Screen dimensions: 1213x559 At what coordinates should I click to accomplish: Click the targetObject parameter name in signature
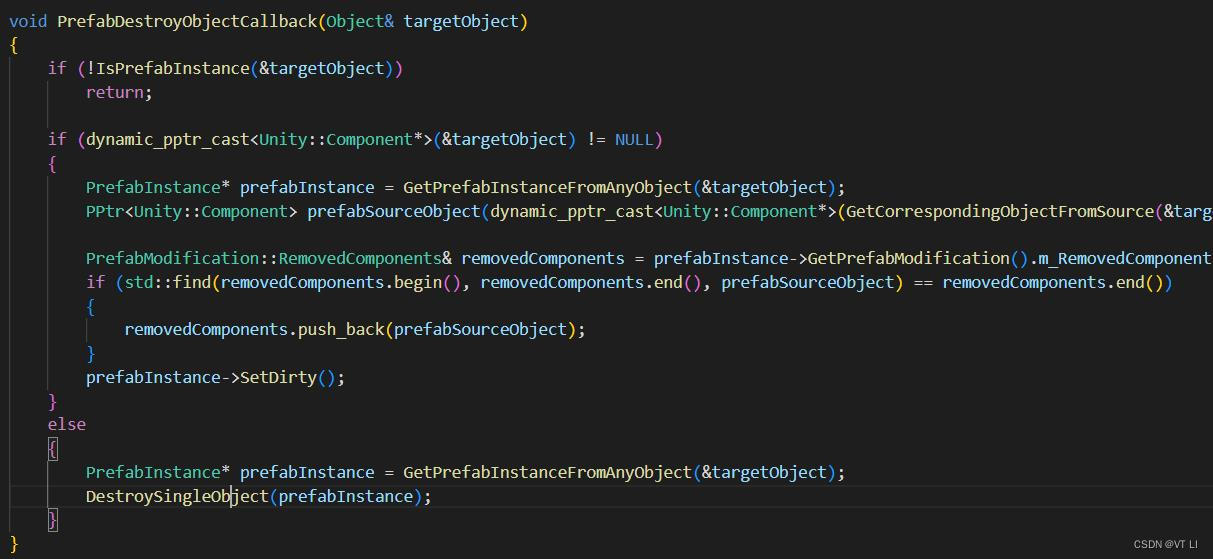[x=461, y=21]
